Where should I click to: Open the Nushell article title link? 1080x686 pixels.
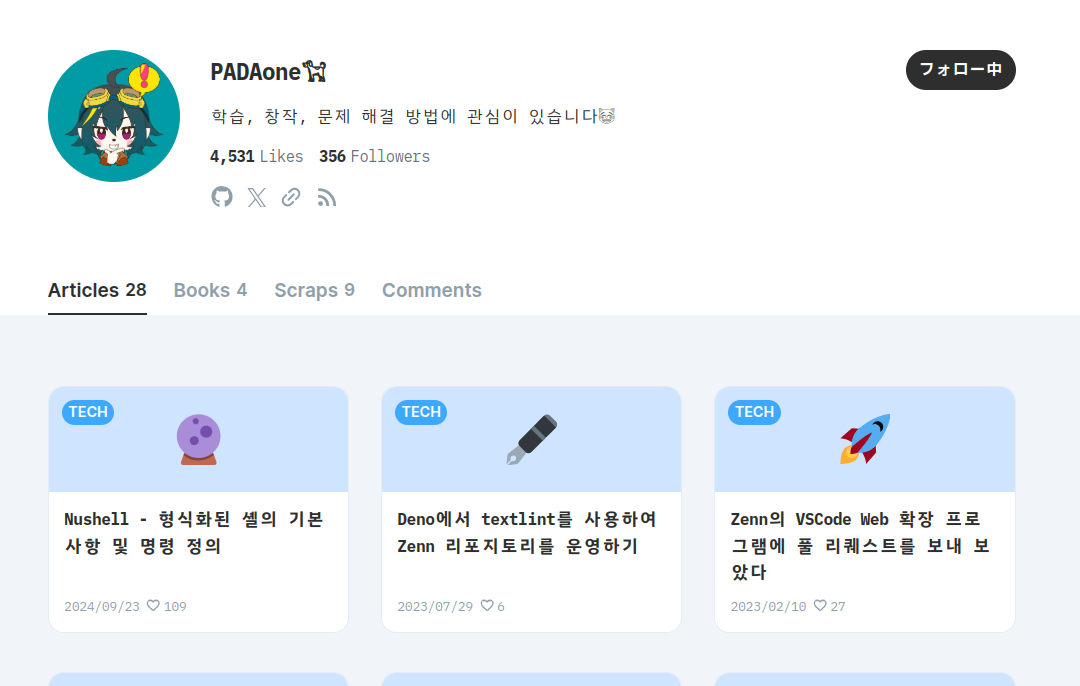[x=194, y=532]
